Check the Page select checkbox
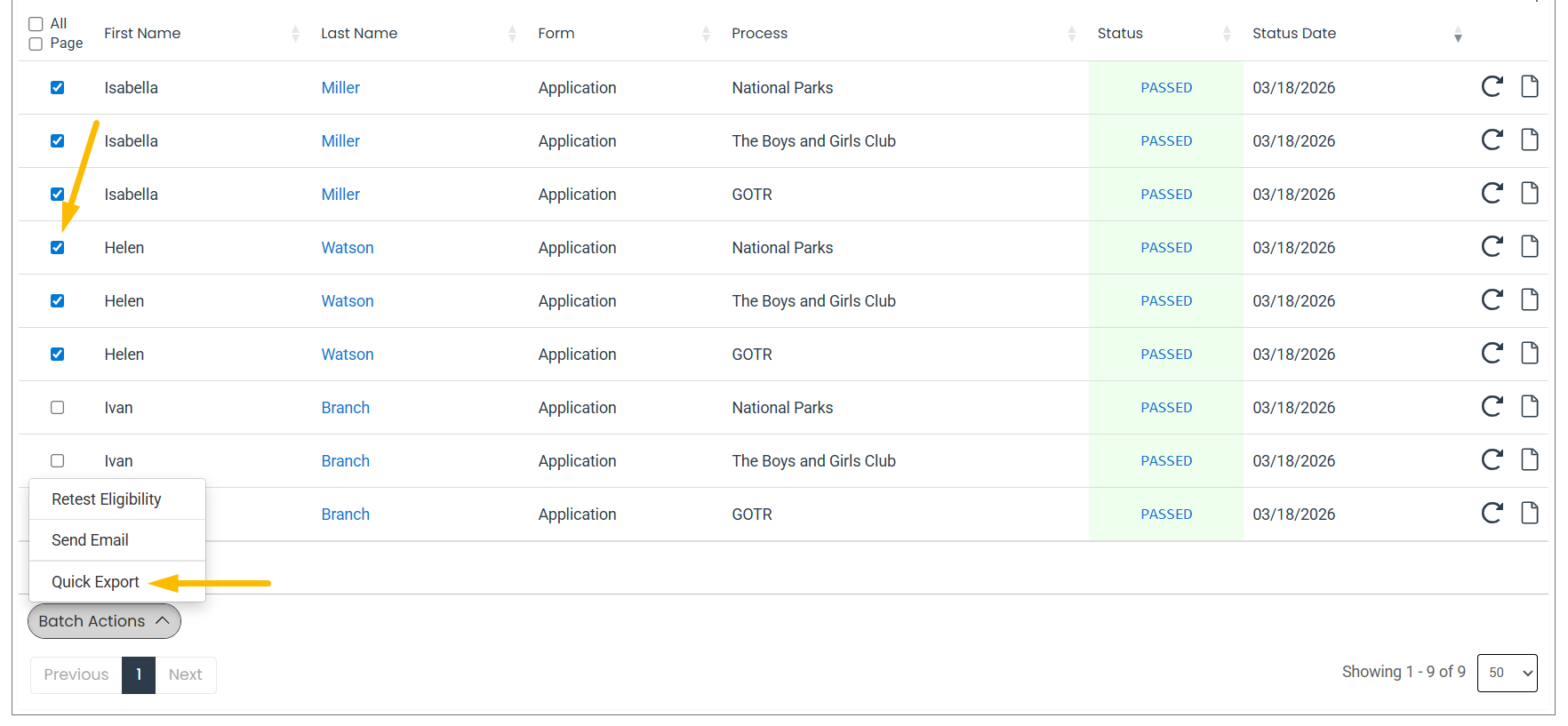Screen dimensions: 1568x726 [36, 44]
